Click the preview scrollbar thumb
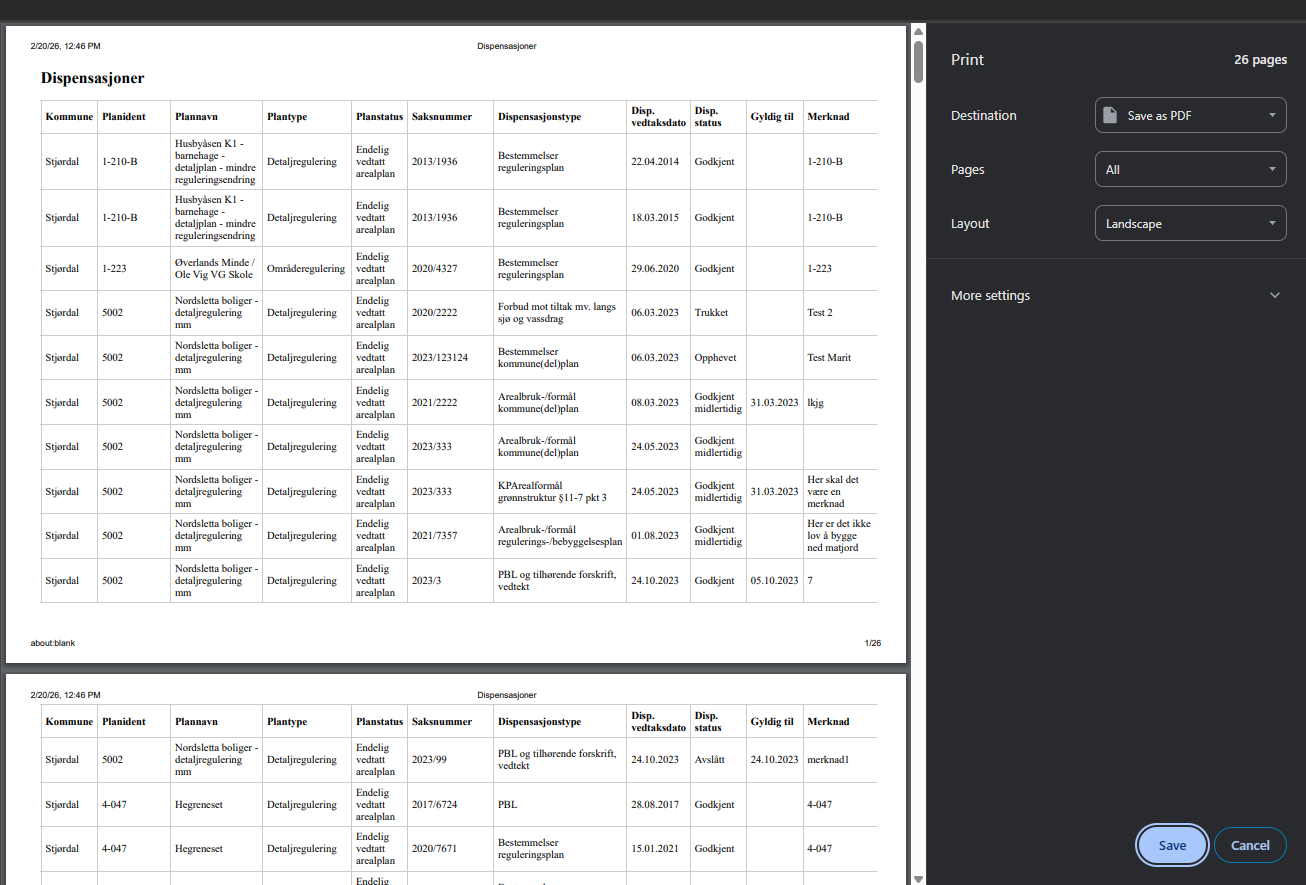Viewport: 1306px width, 885px height. point(918,60)
